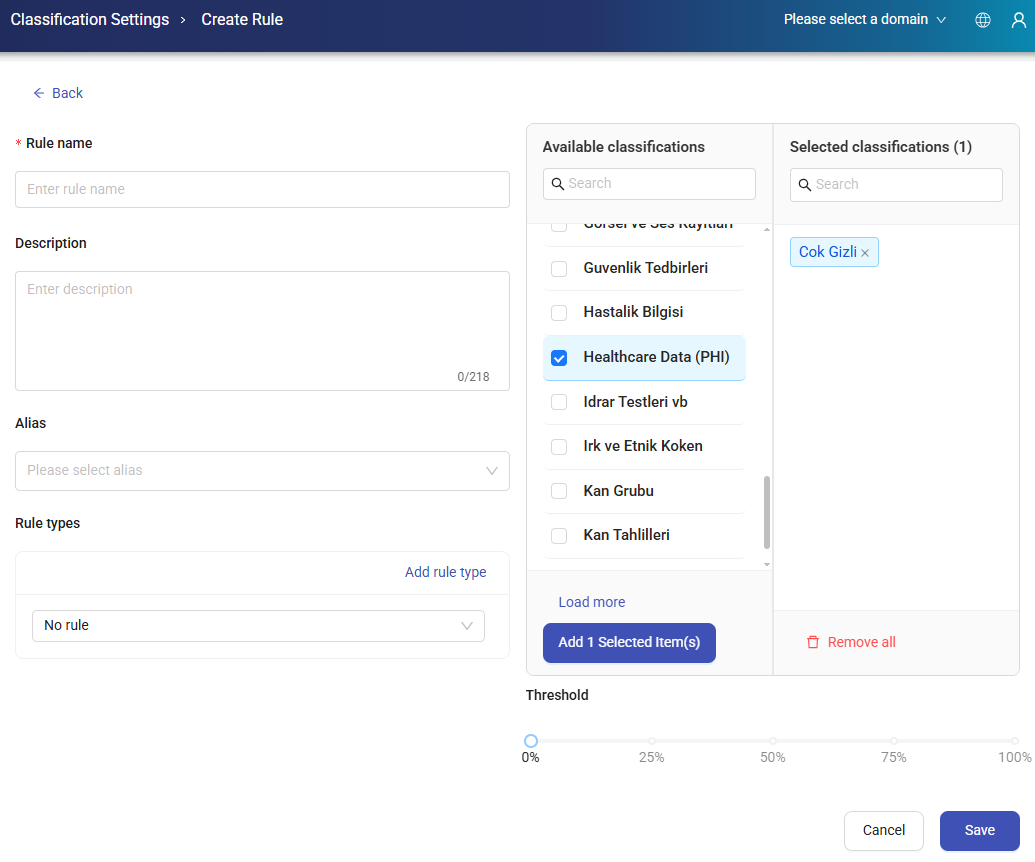Check the Kan Grubu checkbox
1035x862 pixels.
point(559,491)
